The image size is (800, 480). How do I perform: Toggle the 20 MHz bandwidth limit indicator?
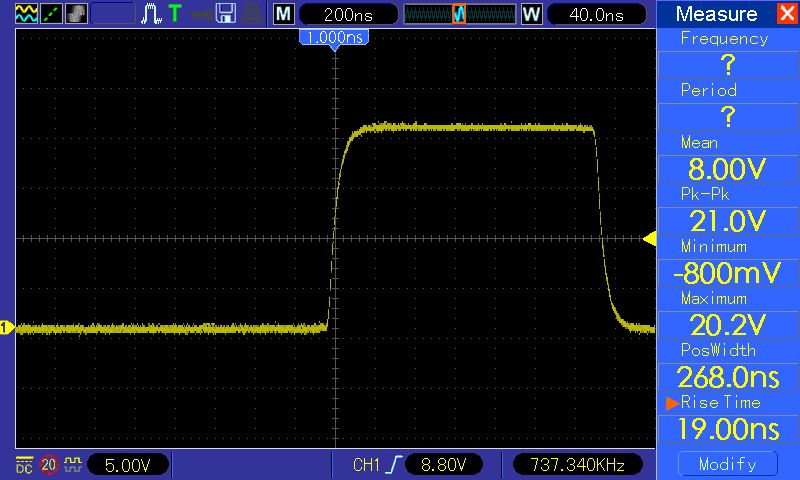coord(48,465)
